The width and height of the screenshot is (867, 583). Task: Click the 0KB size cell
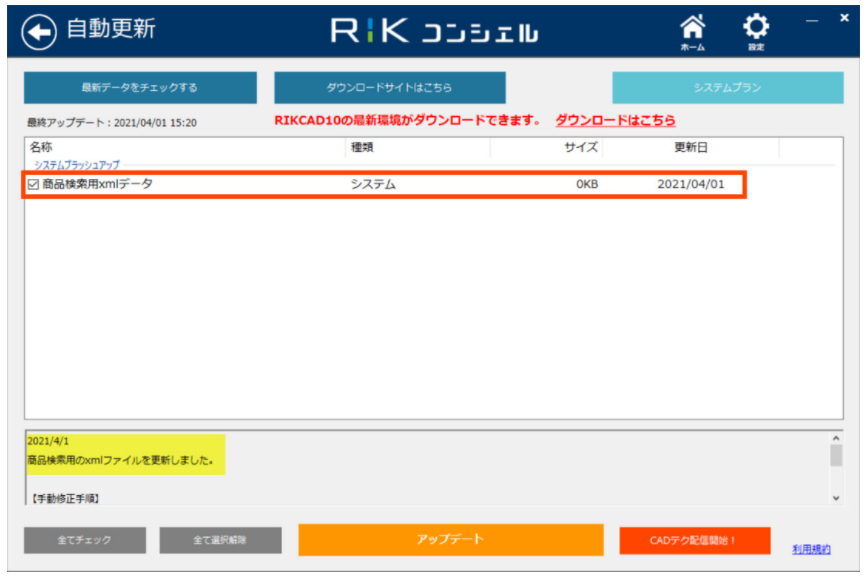[587, 184]
